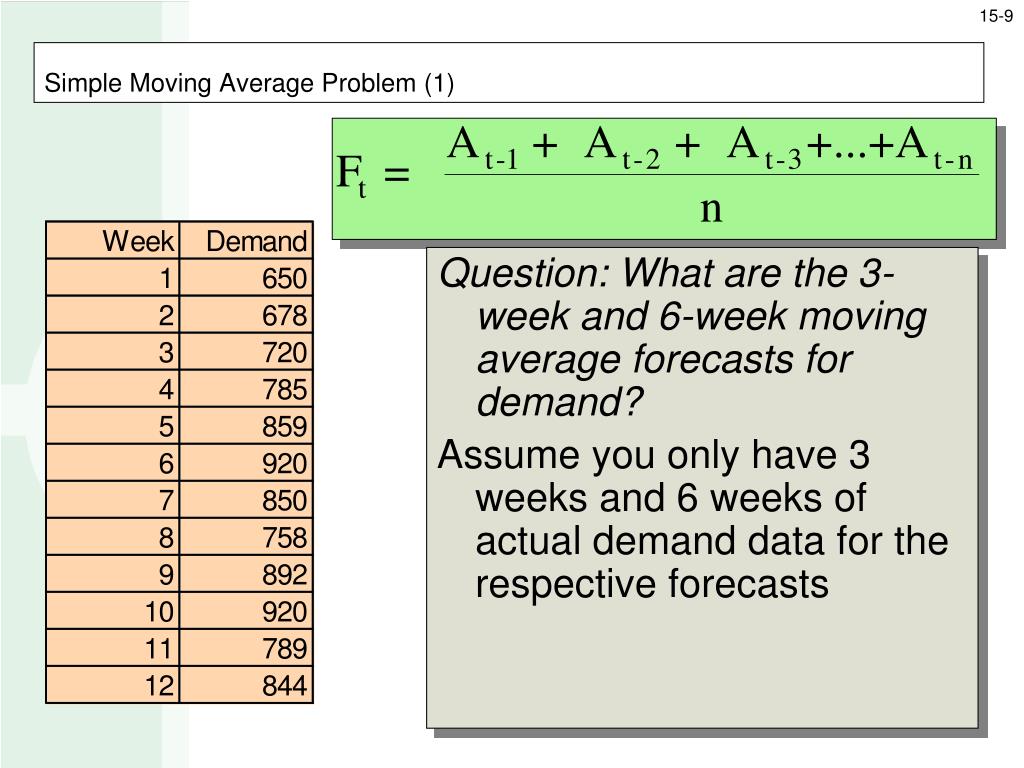Screen dimensions: 1024x768
Task: Select the italic 'Question:' text paragraph
Action: click(x=682, y=337)
